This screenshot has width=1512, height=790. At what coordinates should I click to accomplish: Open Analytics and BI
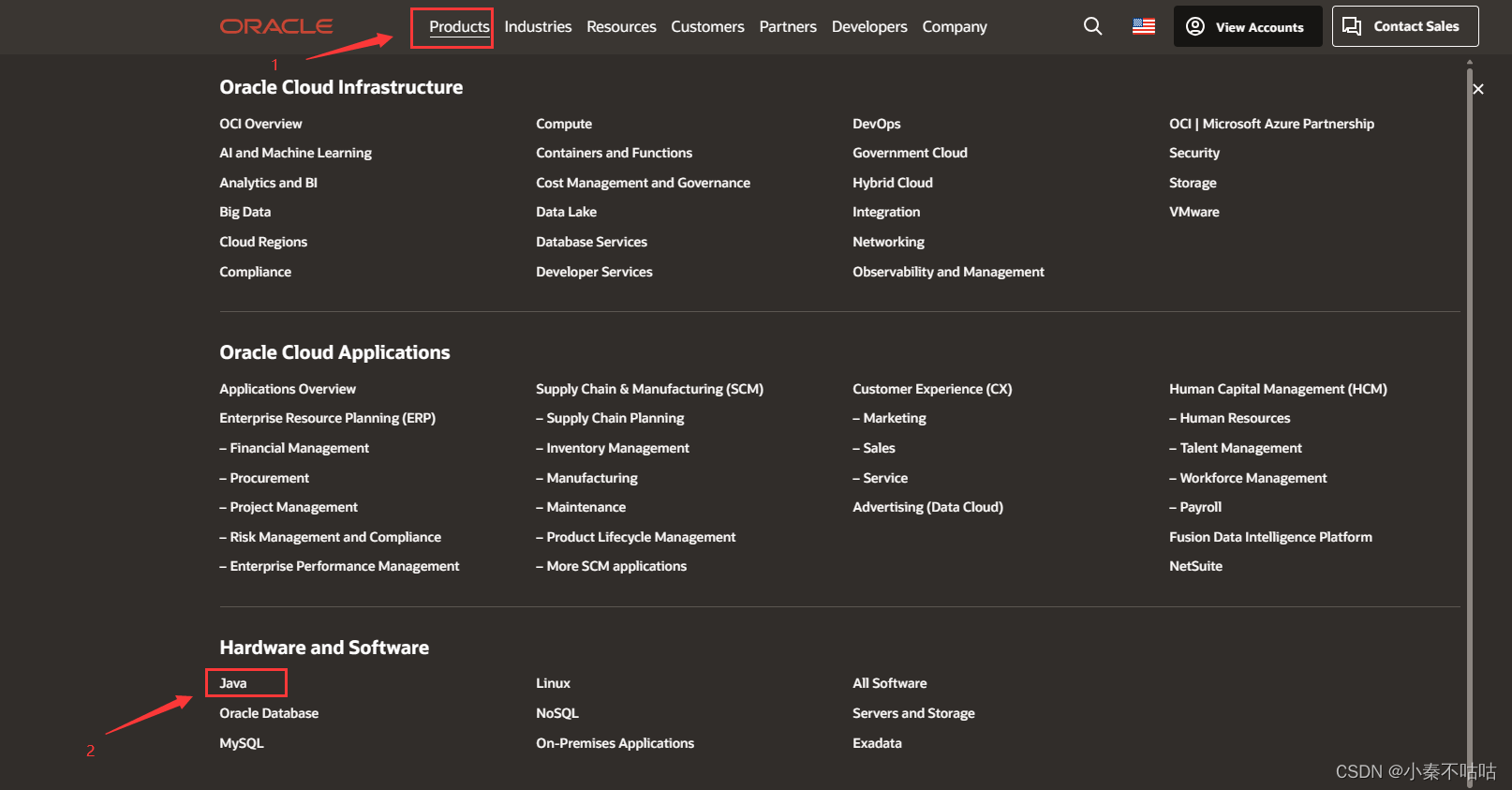click(x=268, y=183)
